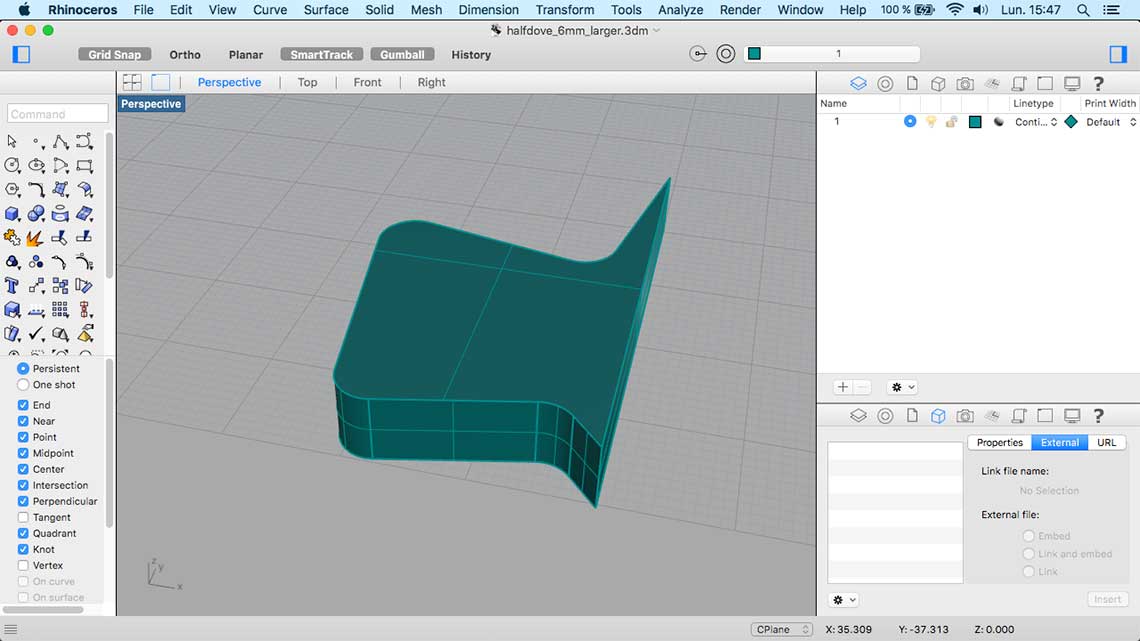
Task: Open the Object Properties cube in lower inspector
Action: pos(938,416)
